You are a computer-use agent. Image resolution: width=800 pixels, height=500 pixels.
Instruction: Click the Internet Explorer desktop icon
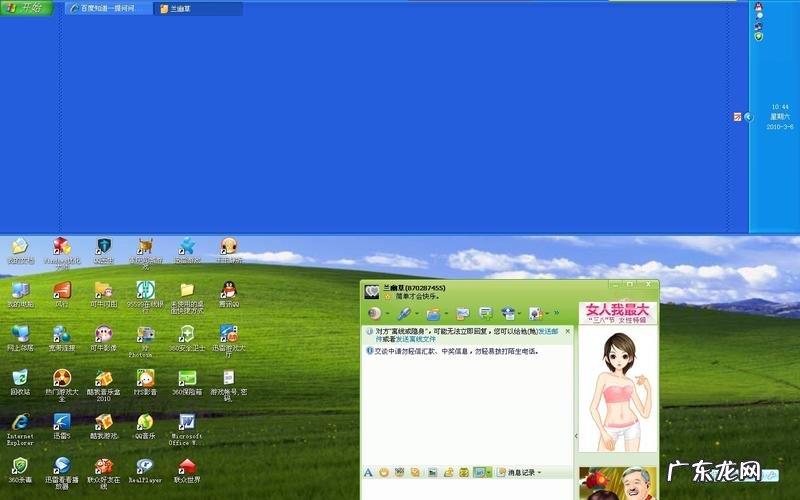[20, 422]
